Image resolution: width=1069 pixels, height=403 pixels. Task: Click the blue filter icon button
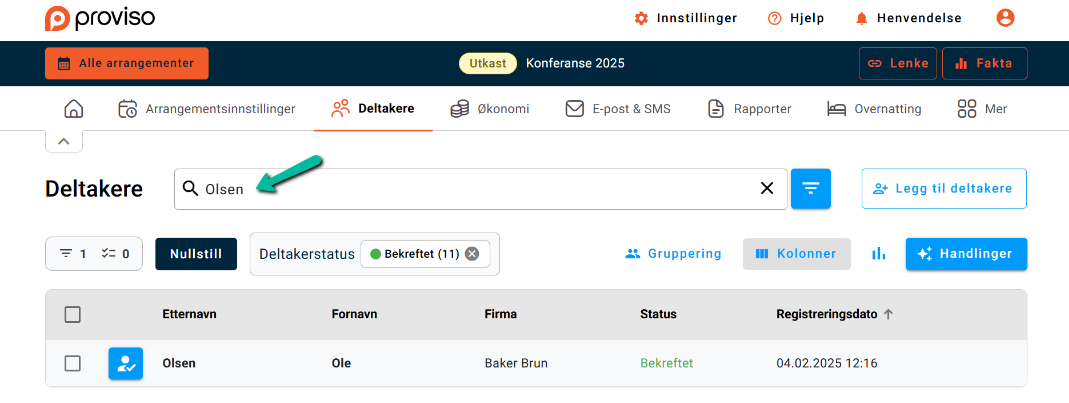[810, 188]
